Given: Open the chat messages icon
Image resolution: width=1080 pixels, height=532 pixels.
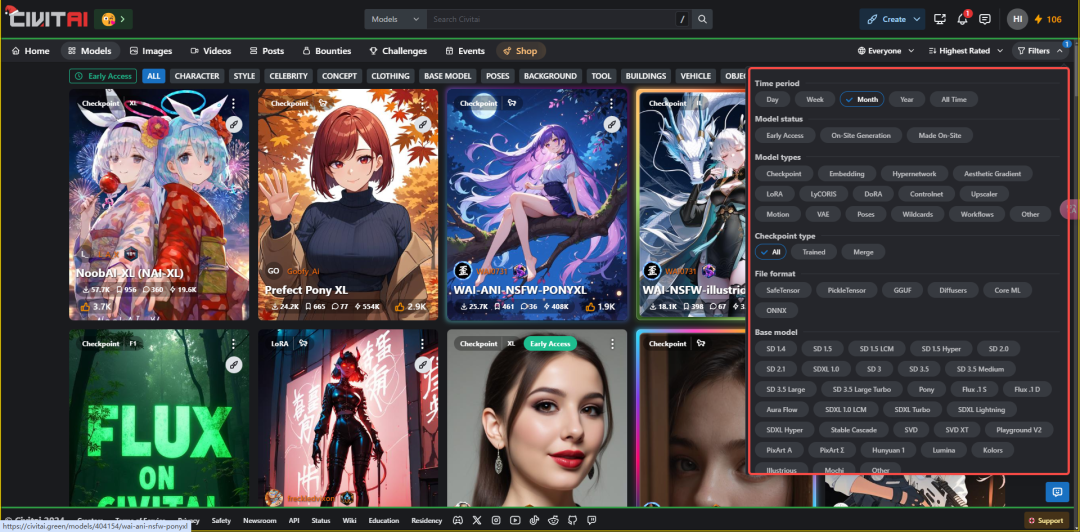Looking at the screenshot, I should pos(985,19).
